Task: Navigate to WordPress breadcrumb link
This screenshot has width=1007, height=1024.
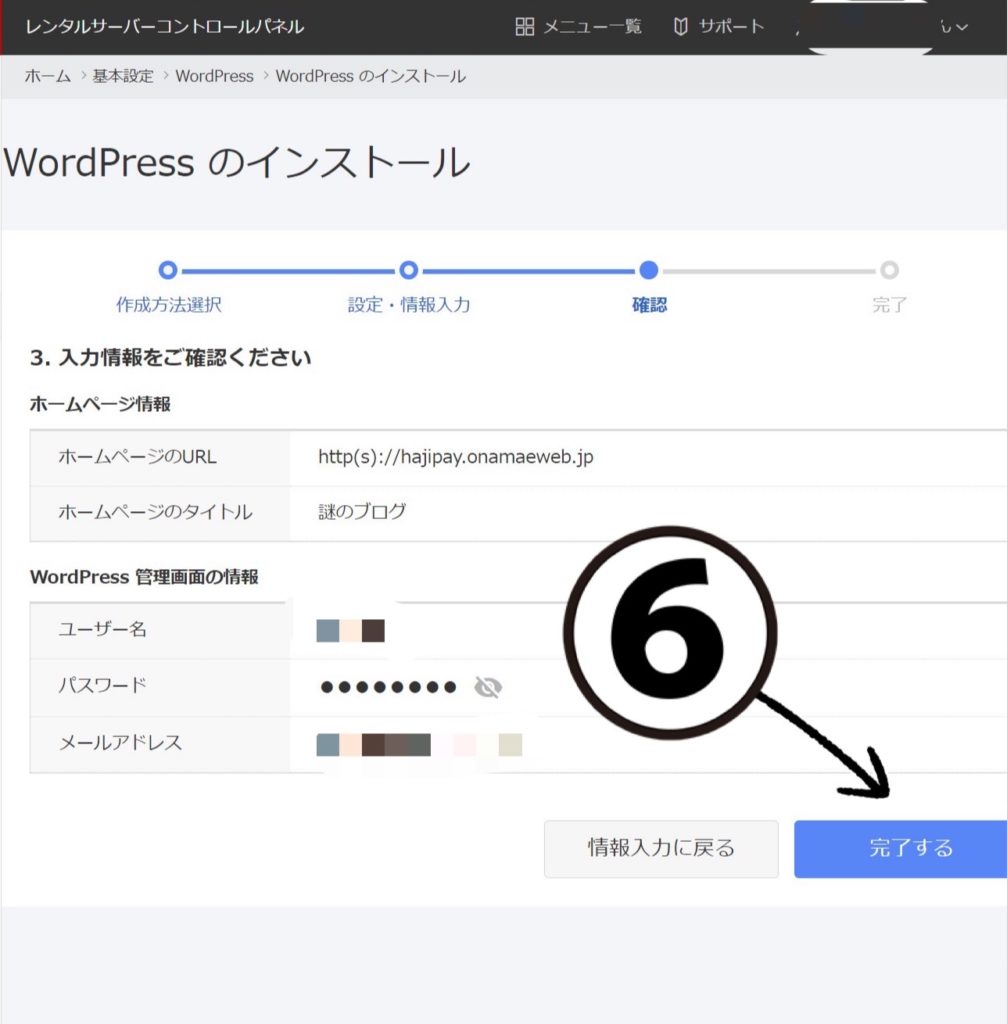Action: pos(214,76)
